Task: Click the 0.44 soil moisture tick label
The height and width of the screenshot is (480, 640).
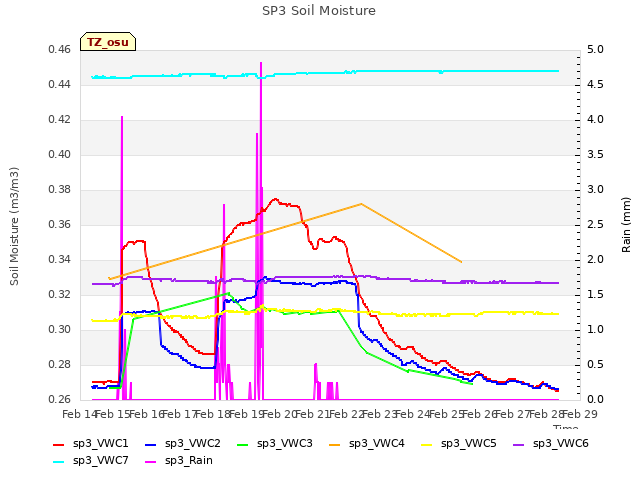Action: click(60, 85)
